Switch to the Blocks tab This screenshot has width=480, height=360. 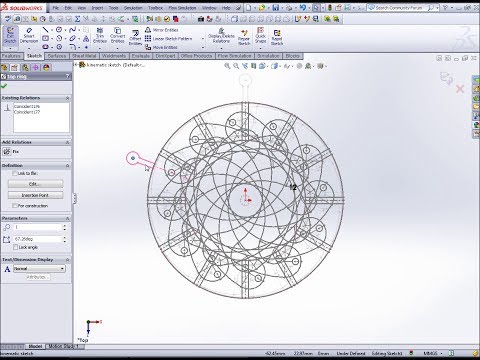pos(293,56)
